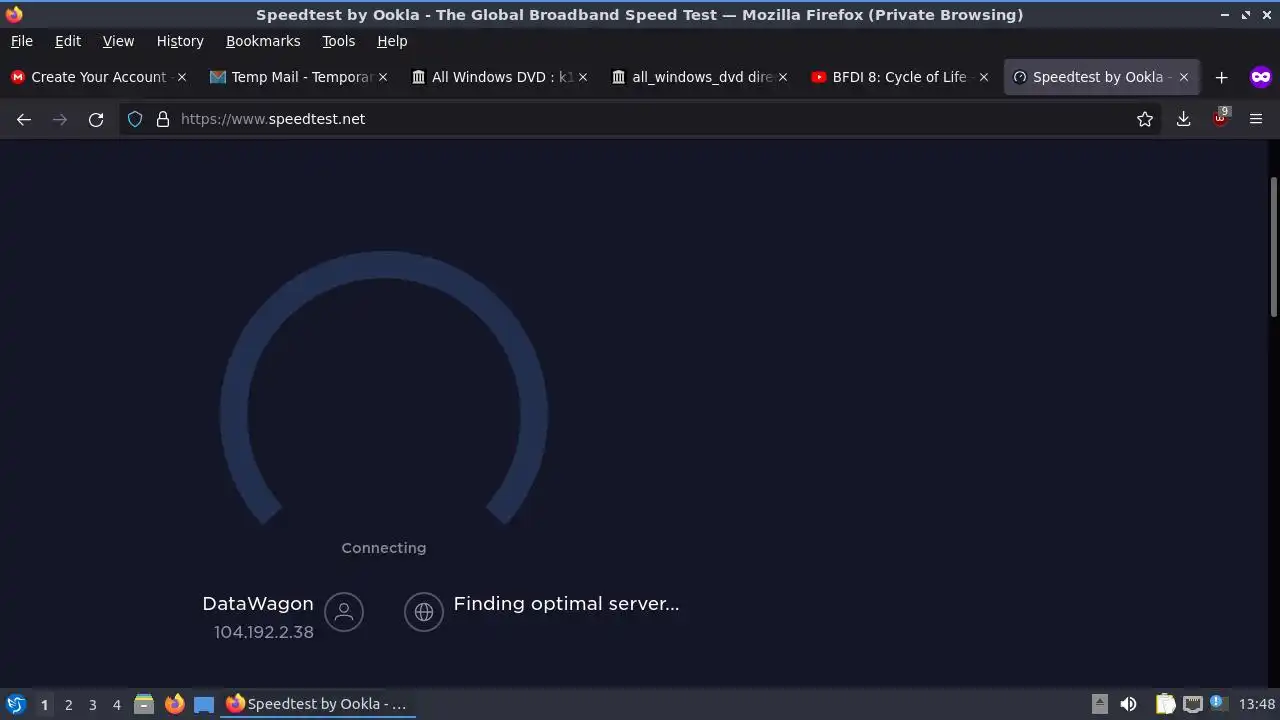
Task: Open the History menu
Action: pos(180,41)
